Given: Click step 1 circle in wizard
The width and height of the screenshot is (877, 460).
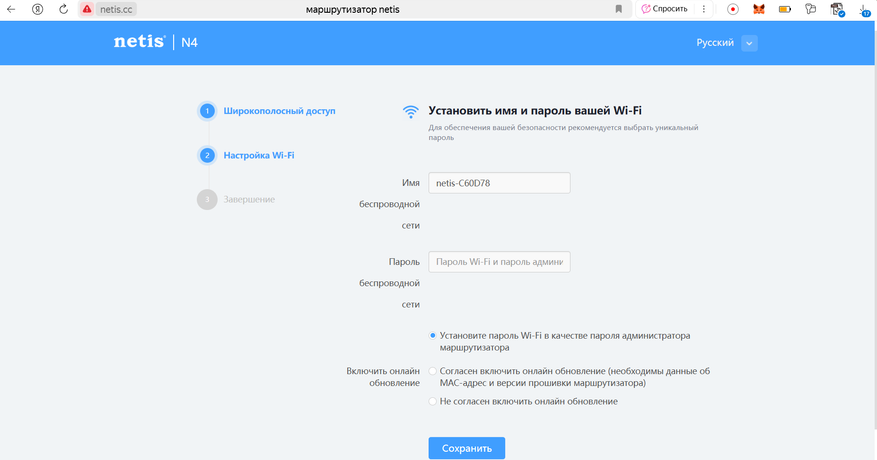Looking at the screenshot, I should tap(207, 111).
